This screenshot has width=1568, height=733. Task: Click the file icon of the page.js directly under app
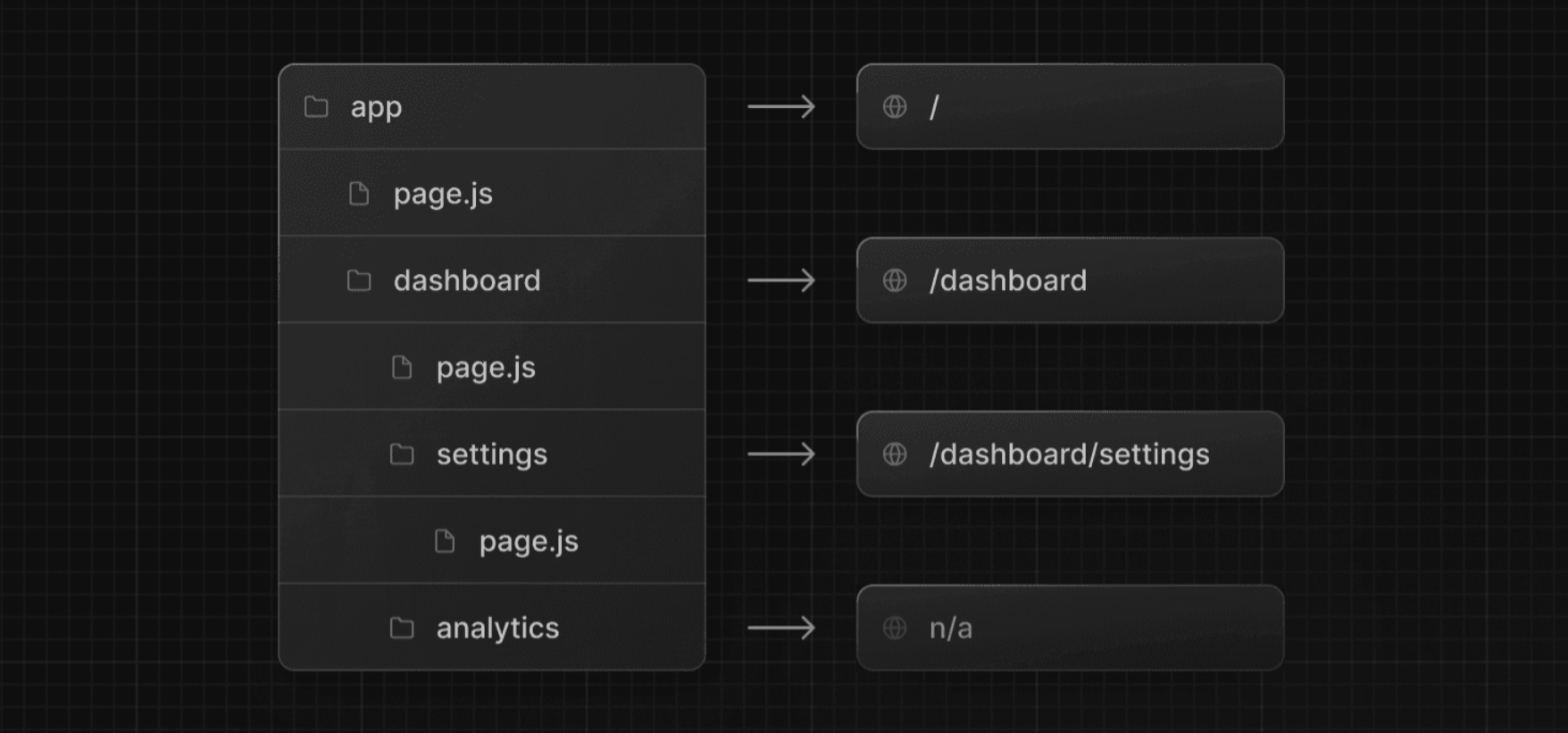(359, 194)
